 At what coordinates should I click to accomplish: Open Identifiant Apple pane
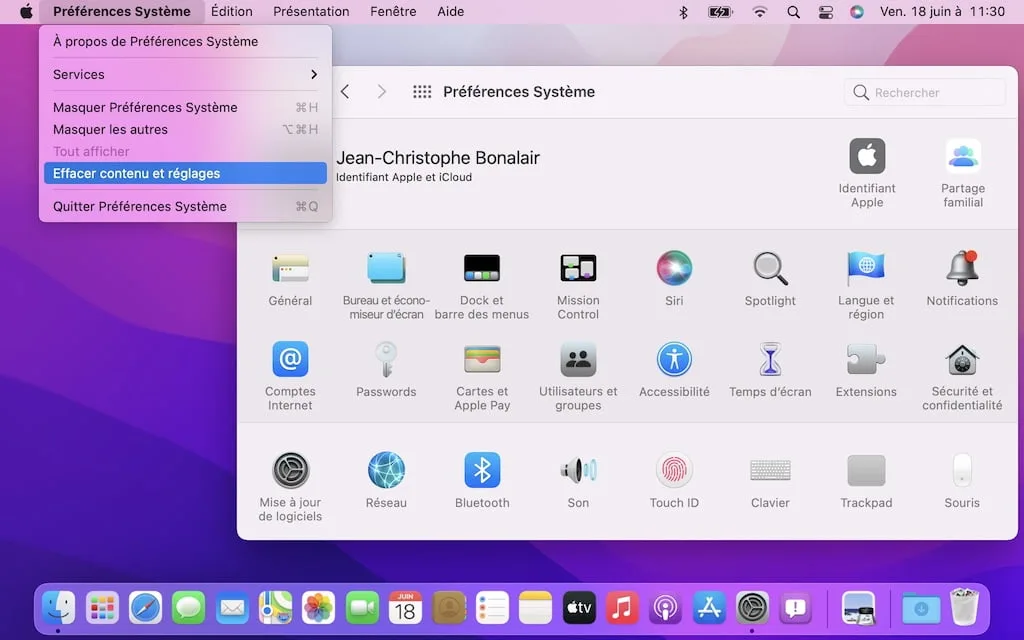(867, 173)
